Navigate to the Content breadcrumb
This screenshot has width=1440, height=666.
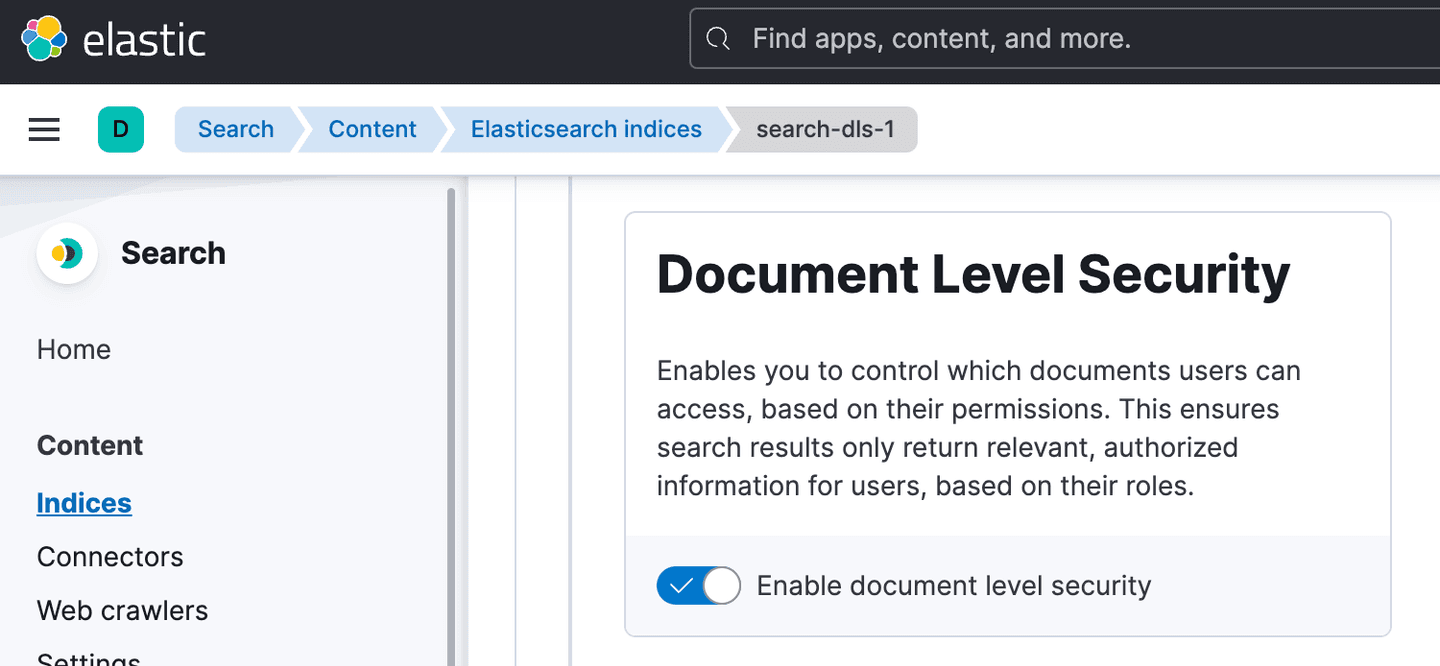coord(372,130)
